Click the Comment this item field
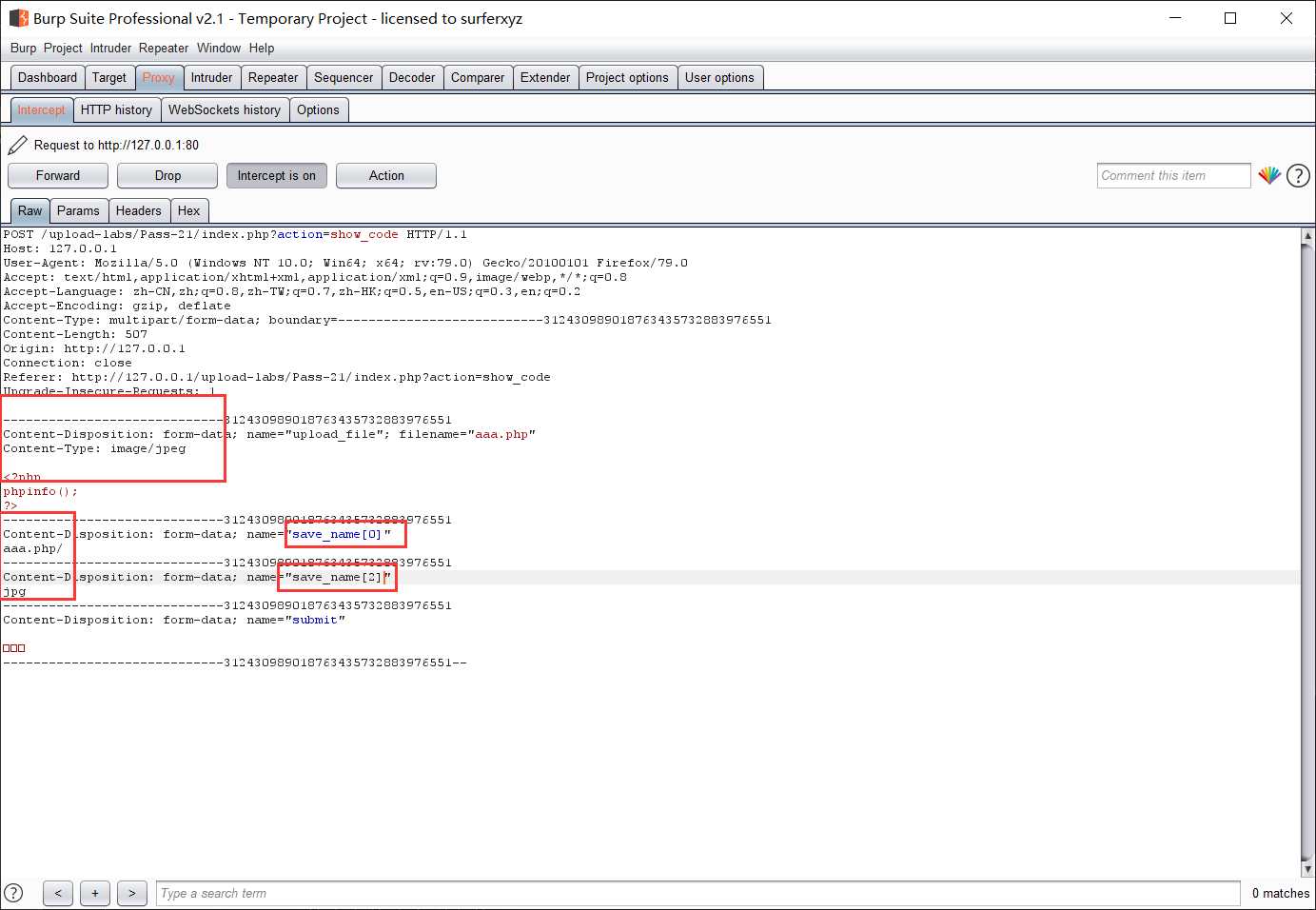1316x910 pixels. coord(1173,176)
